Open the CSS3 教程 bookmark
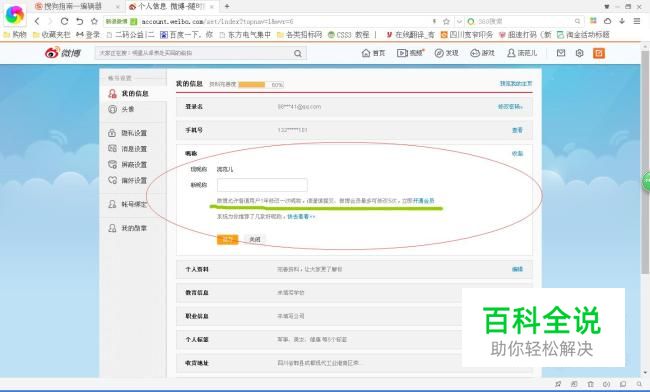The height and width of the screenshot is (392, 650). tap(349, 35)
